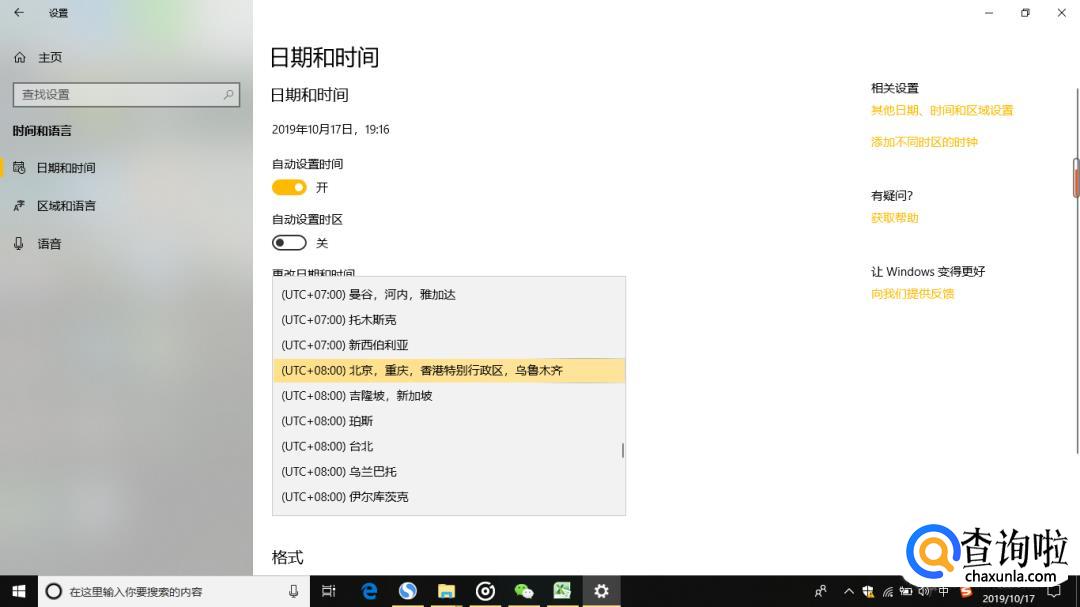Open the Windows Start menu
Image resolution: width=1080 pixels, height=607 pixels.
coord(19,591)
